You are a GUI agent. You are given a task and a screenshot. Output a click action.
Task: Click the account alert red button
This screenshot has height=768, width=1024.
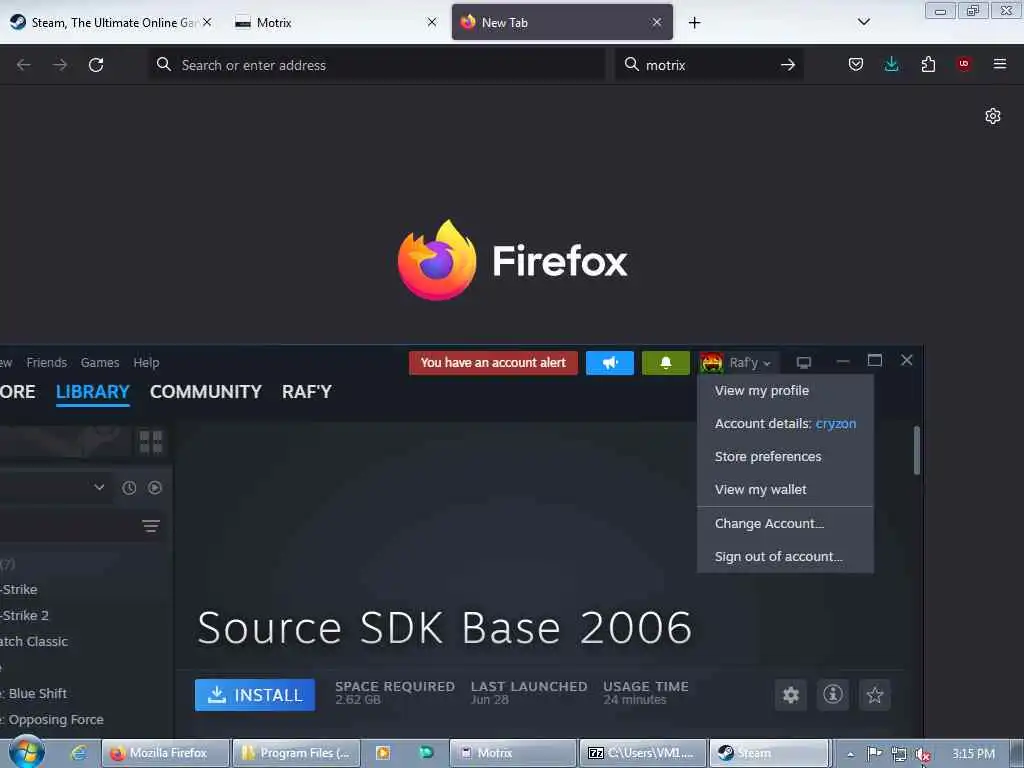(x=493, y=363)
